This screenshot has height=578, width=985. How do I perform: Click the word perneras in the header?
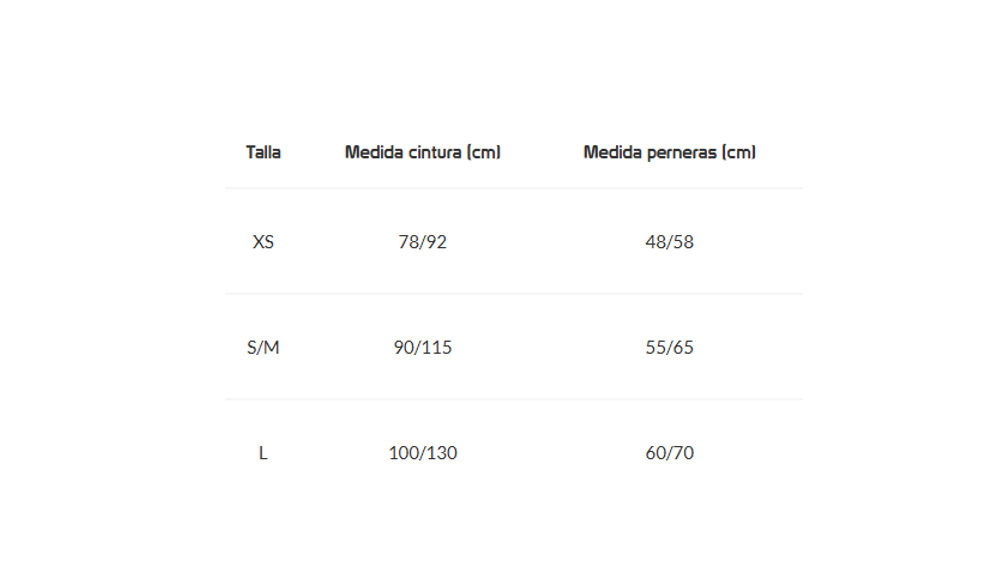pyautogui.click(x=682, y=153)
